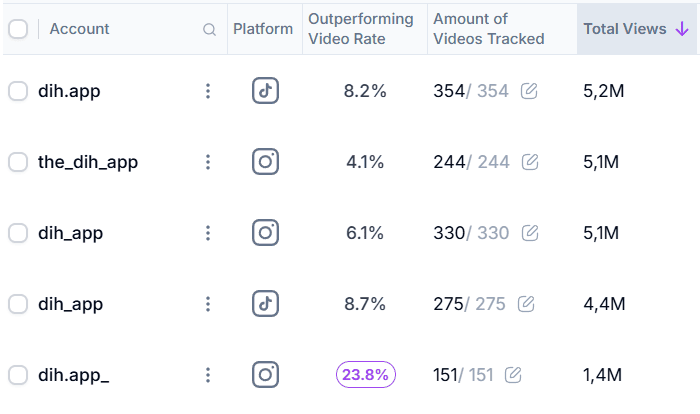Open the three-dot menu for dih.app
This screenshot has width=700, height=414.
coord(208,91)
